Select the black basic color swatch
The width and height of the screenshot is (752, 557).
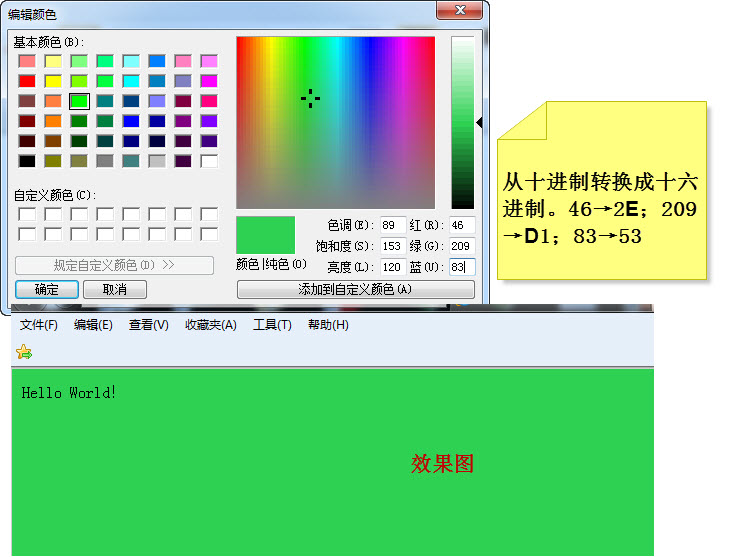click(27, 161)
